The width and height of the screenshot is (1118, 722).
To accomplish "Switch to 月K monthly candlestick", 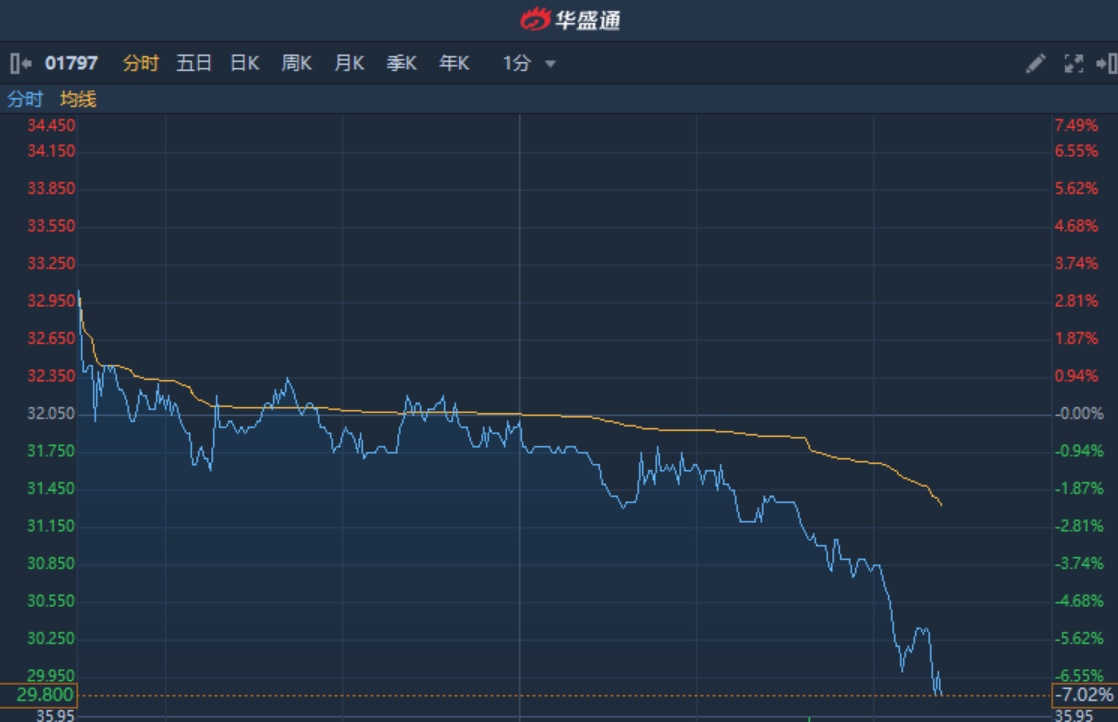I will (349, 63).
